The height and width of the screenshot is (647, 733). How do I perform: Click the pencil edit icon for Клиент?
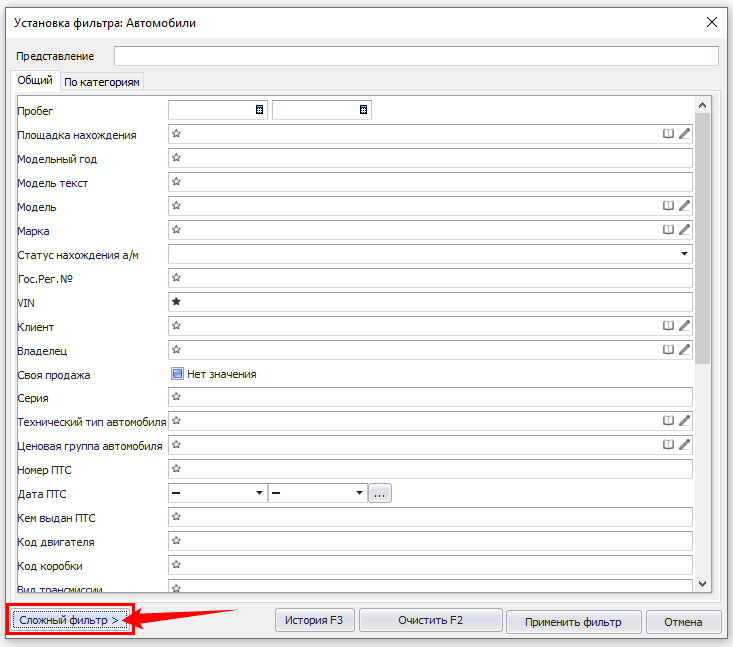coord(685,326)
